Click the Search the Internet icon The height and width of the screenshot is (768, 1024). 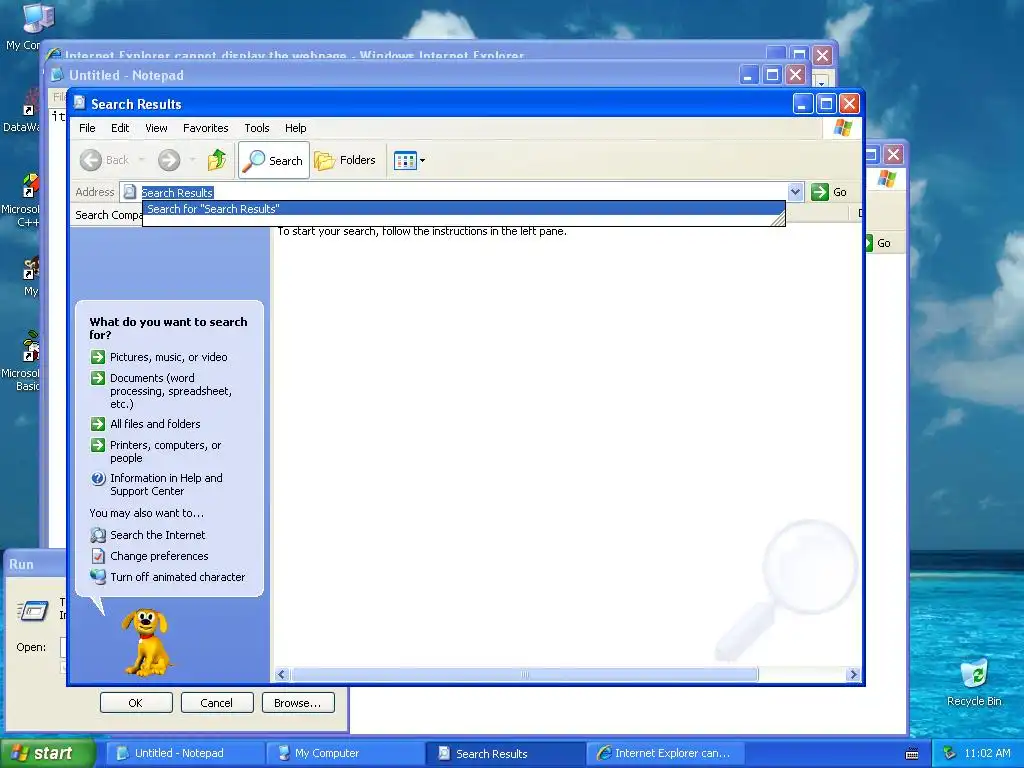pyautogui.click(x=98, y=535)
